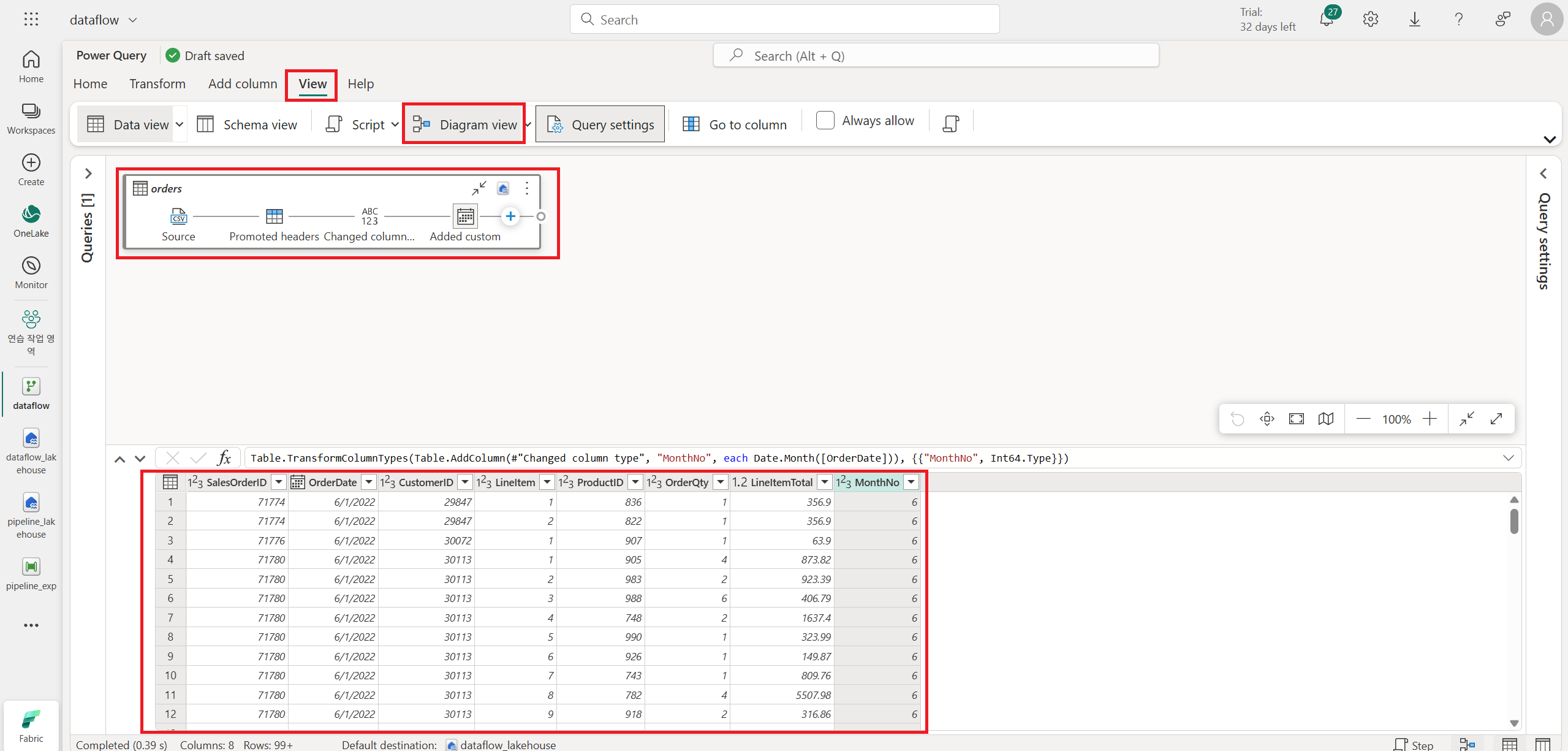Open the Add column tab
The height and width of the screenshot is (751, 1568).
243,84
